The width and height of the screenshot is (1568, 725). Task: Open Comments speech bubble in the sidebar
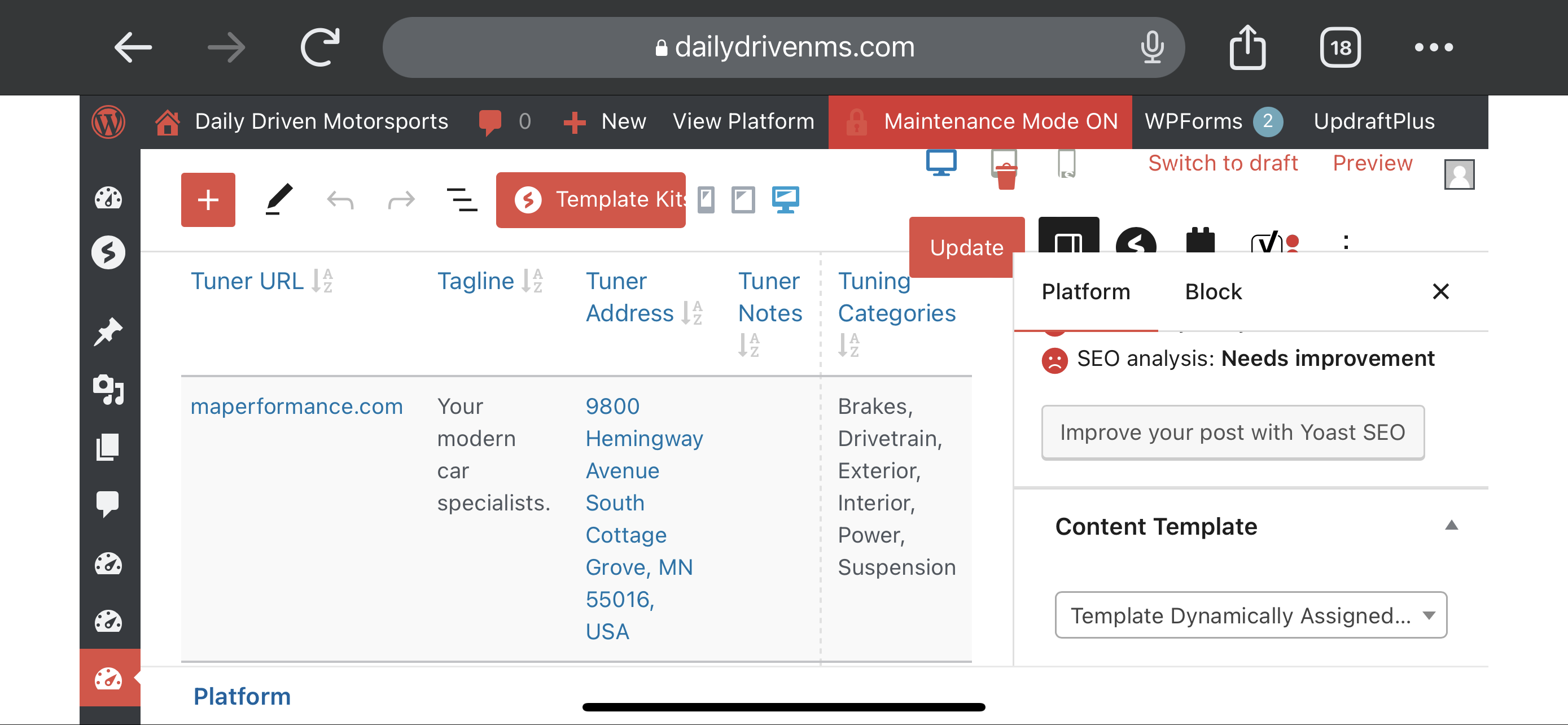[108, 504]
